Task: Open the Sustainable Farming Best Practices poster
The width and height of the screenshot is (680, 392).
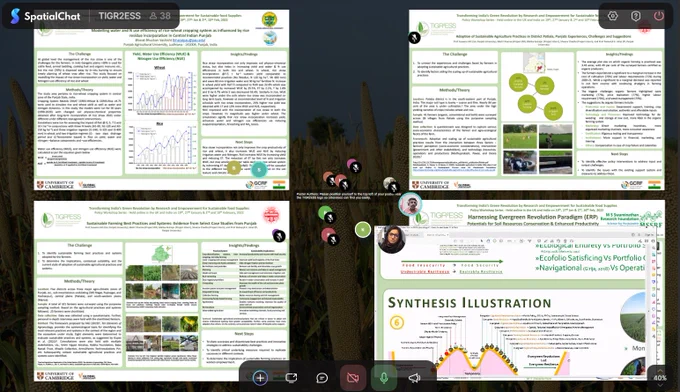Action: point(162,291)
